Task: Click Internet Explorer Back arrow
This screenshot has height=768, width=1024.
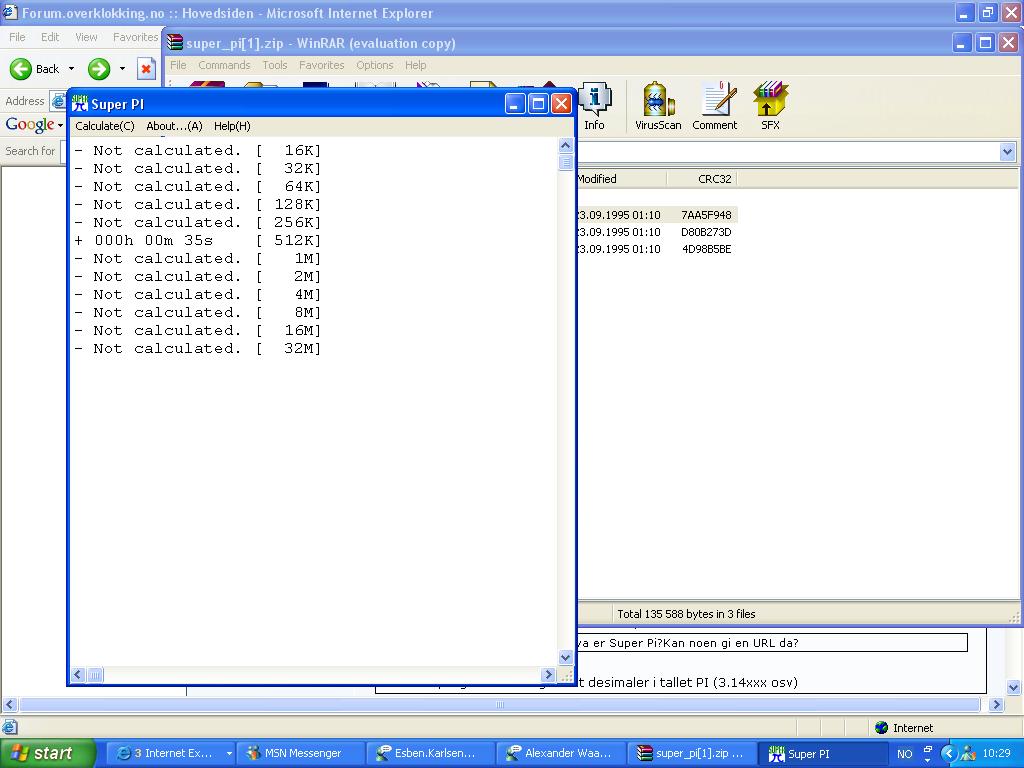Action: point(21,69)
